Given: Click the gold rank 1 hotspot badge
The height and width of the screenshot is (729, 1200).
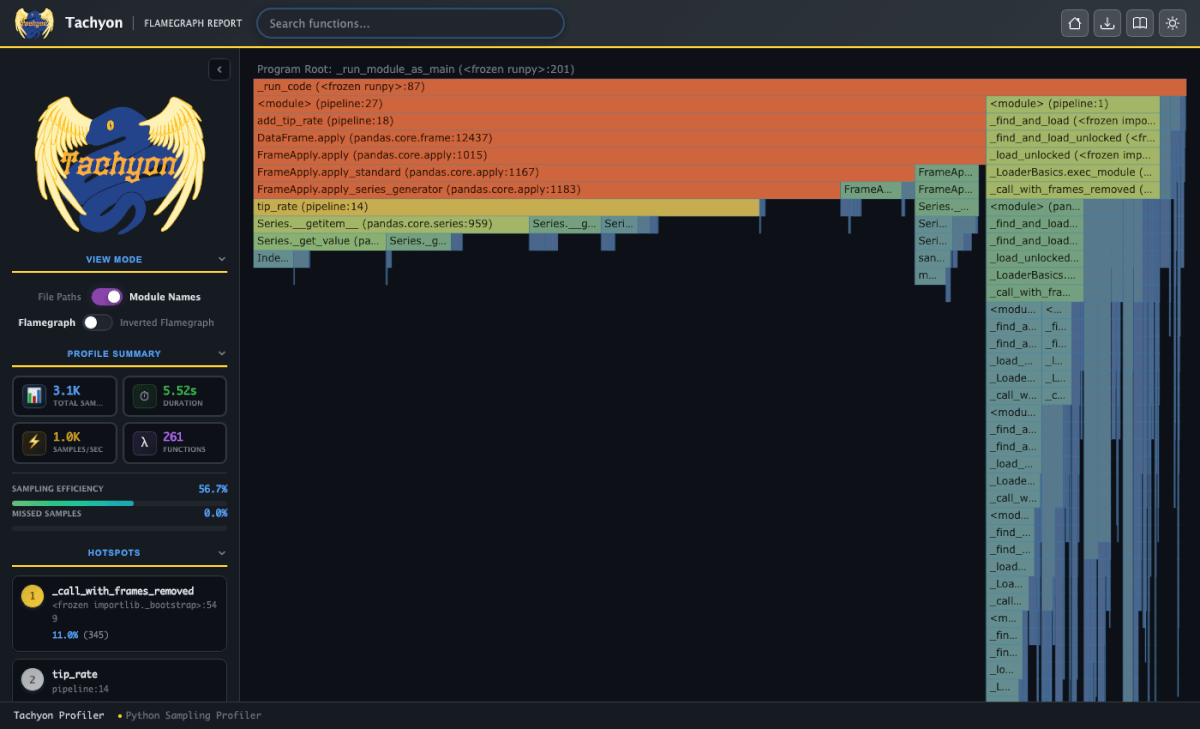Looking at the screenshot, I should (x=32, y=596).
